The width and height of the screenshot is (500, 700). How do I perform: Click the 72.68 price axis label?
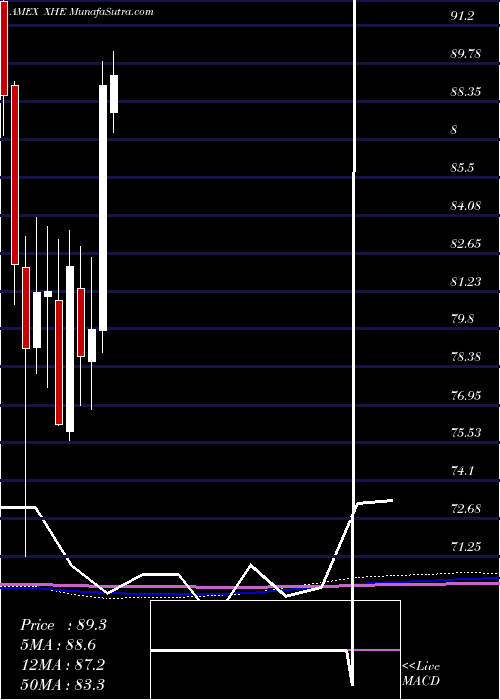click(466, 508)
